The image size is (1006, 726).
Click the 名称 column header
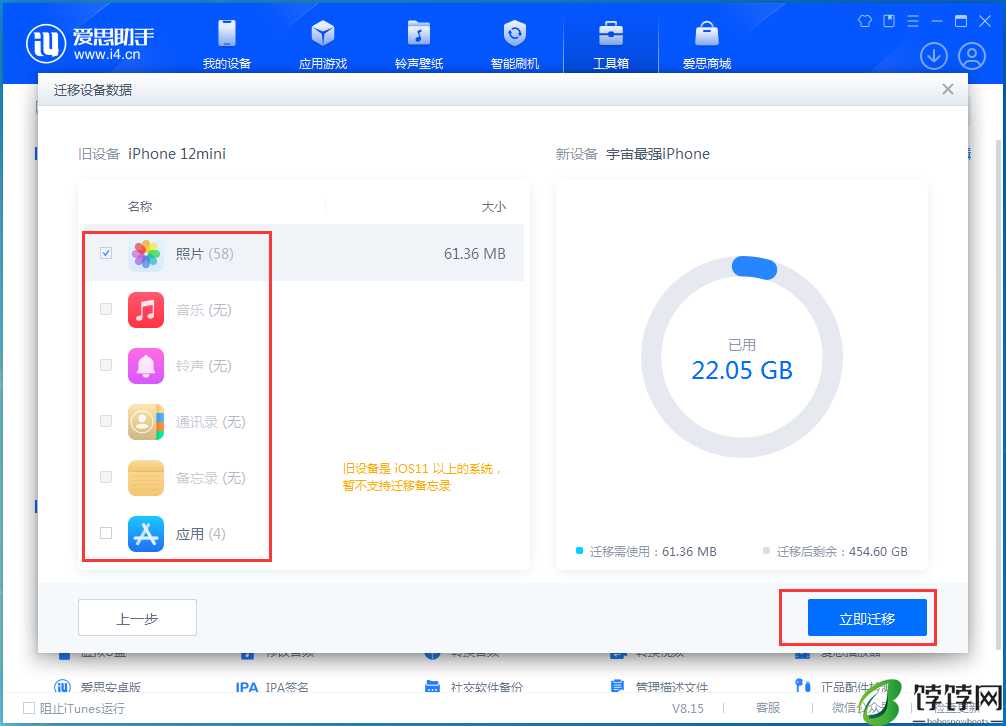click(x=140, y=207)
